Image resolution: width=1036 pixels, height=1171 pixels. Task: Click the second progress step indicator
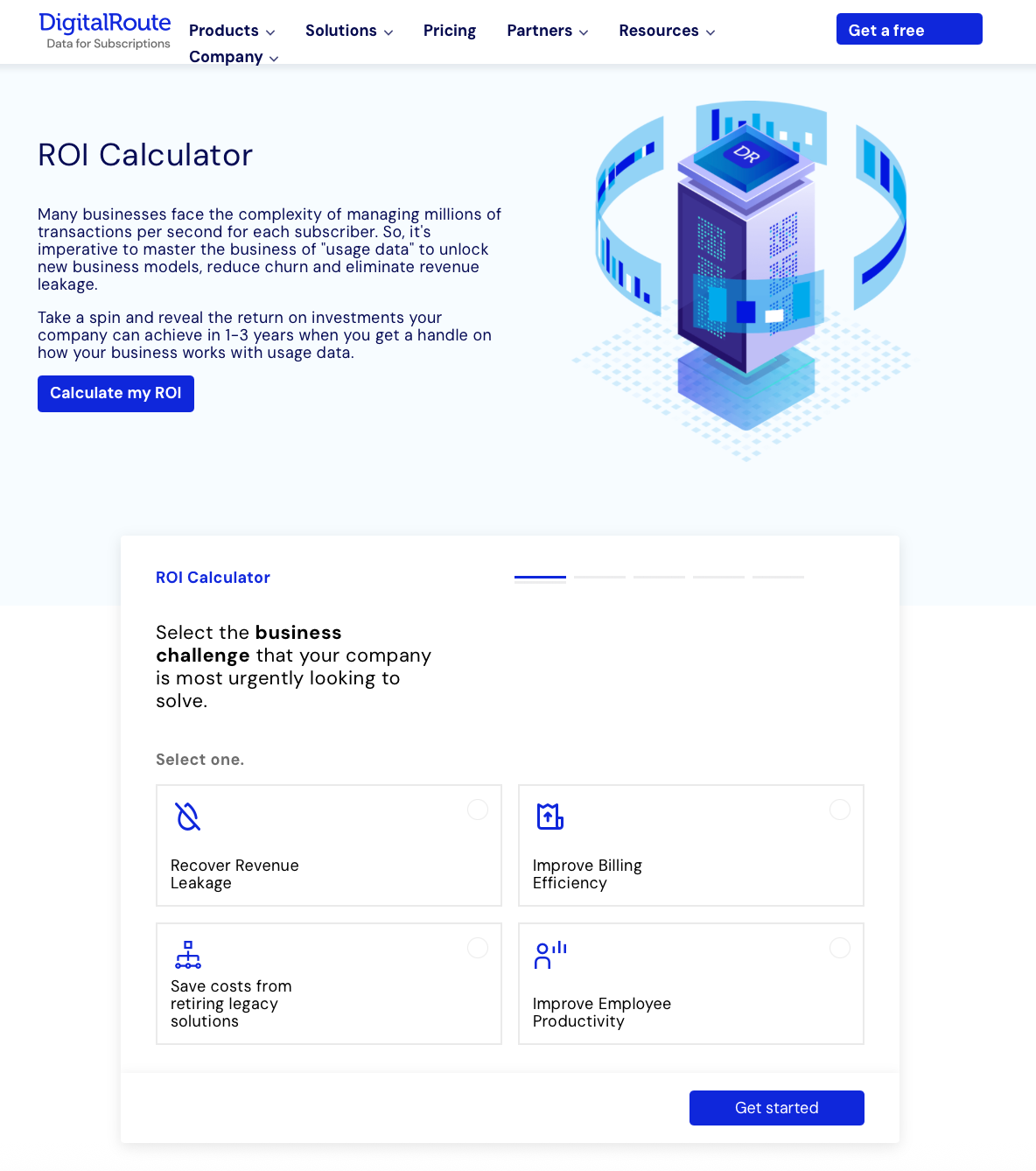[599, 578]
